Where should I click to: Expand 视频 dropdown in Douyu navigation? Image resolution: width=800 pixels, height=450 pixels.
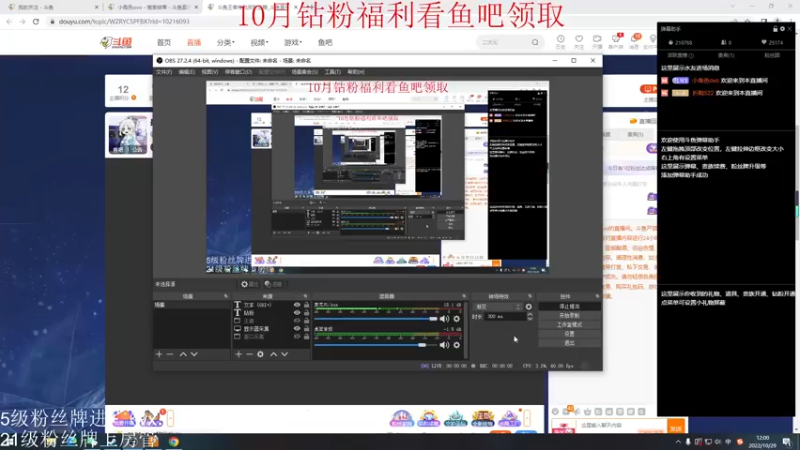pos(259,42)
